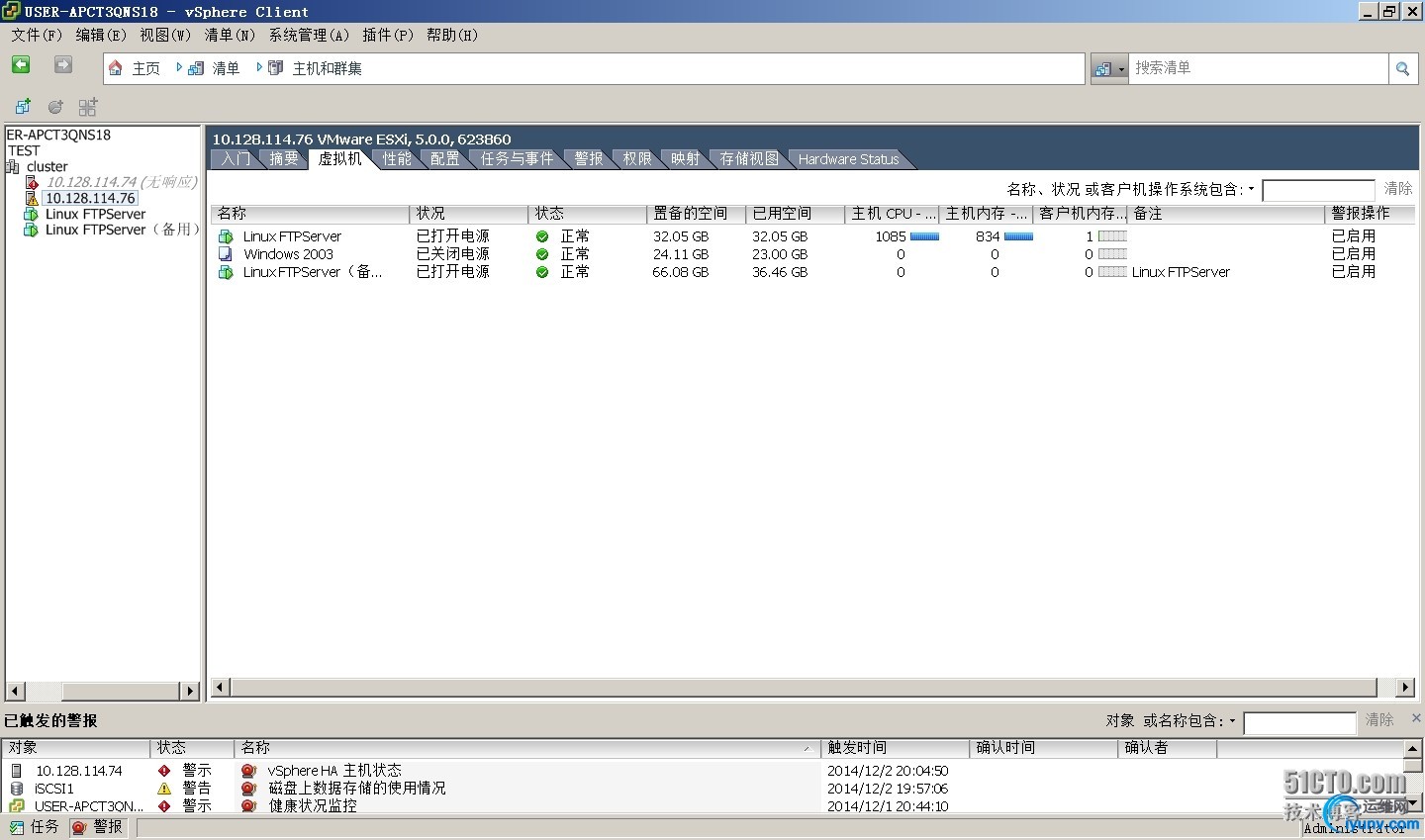Click the guest memory bar for Windows 2003
The width and height of the screenshot is (1425, 840).
(1112, 254)
